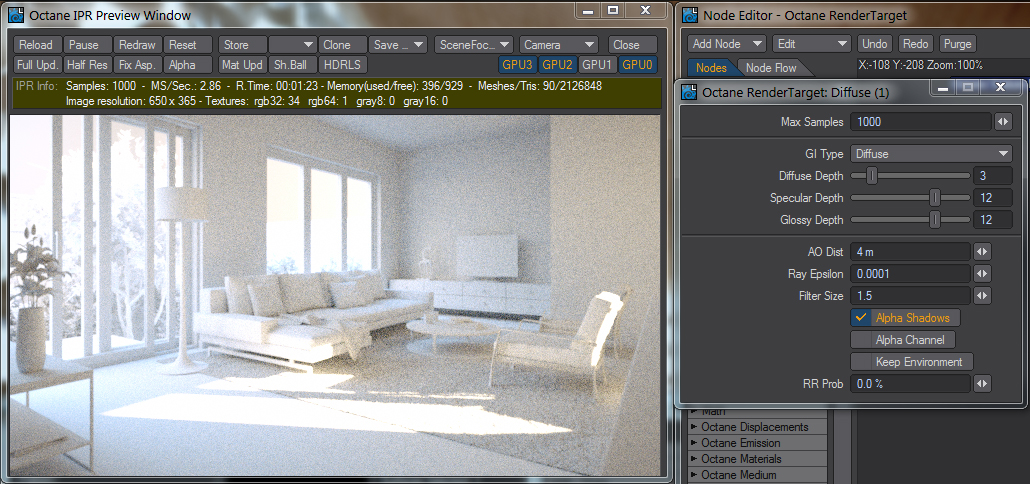This screenshot has height=484, width=1030.
Task: Click the Filter Size field
Action: pyautogui.click(x=910, y=296)
